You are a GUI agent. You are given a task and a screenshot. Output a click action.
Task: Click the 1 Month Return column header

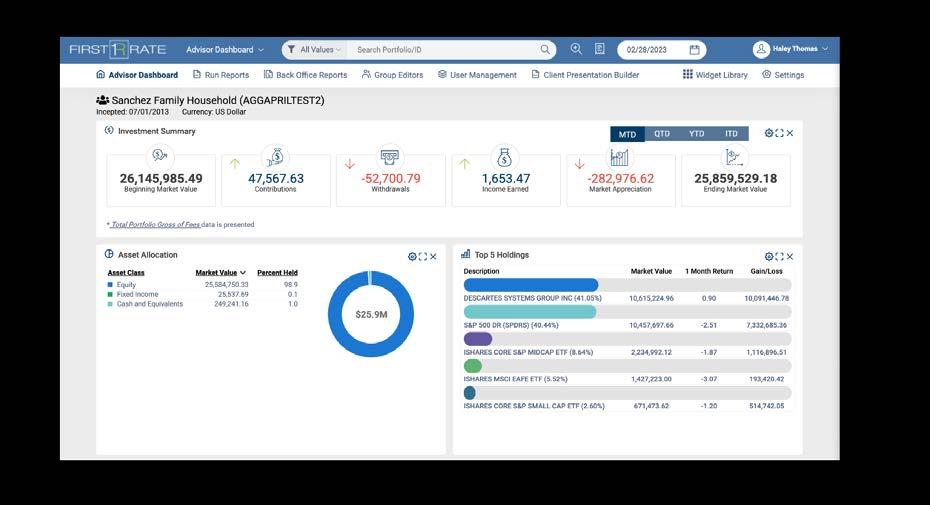click(x=709, y=271)
